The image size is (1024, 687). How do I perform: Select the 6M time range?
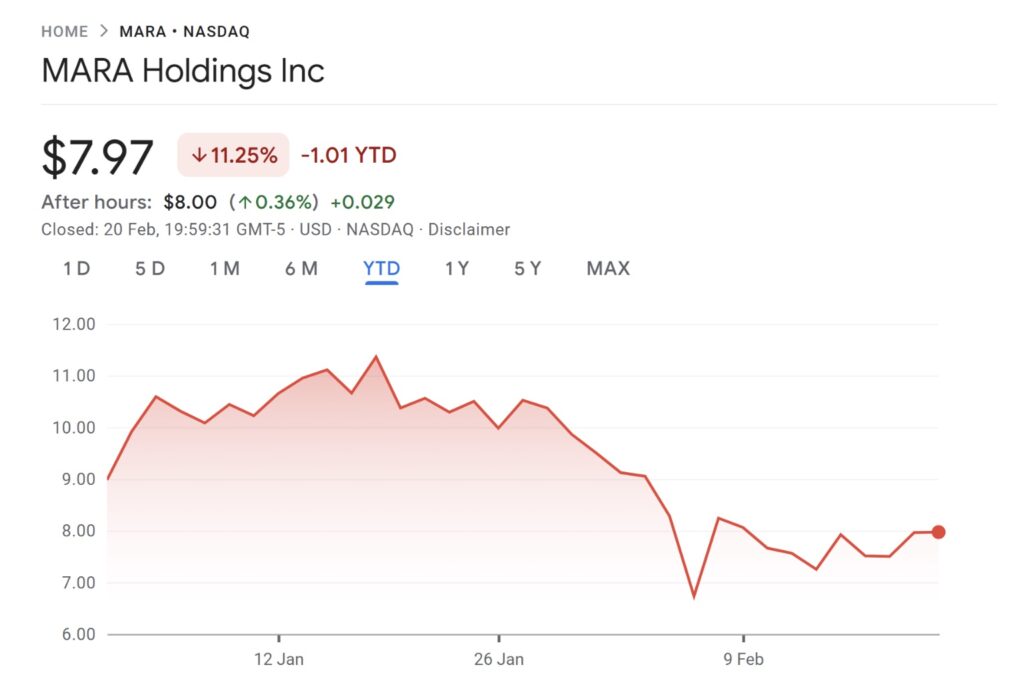click(301, 268)
